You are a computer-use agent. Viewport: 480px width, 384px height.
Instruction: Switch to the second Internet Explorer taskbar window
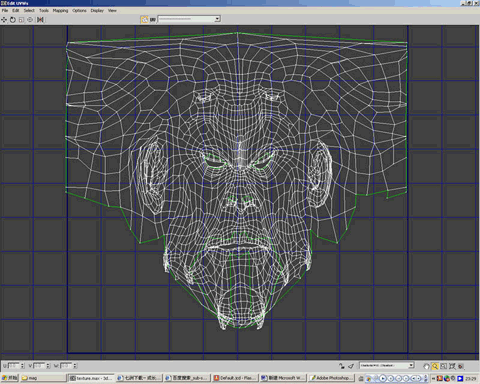[x=187, y=378]
